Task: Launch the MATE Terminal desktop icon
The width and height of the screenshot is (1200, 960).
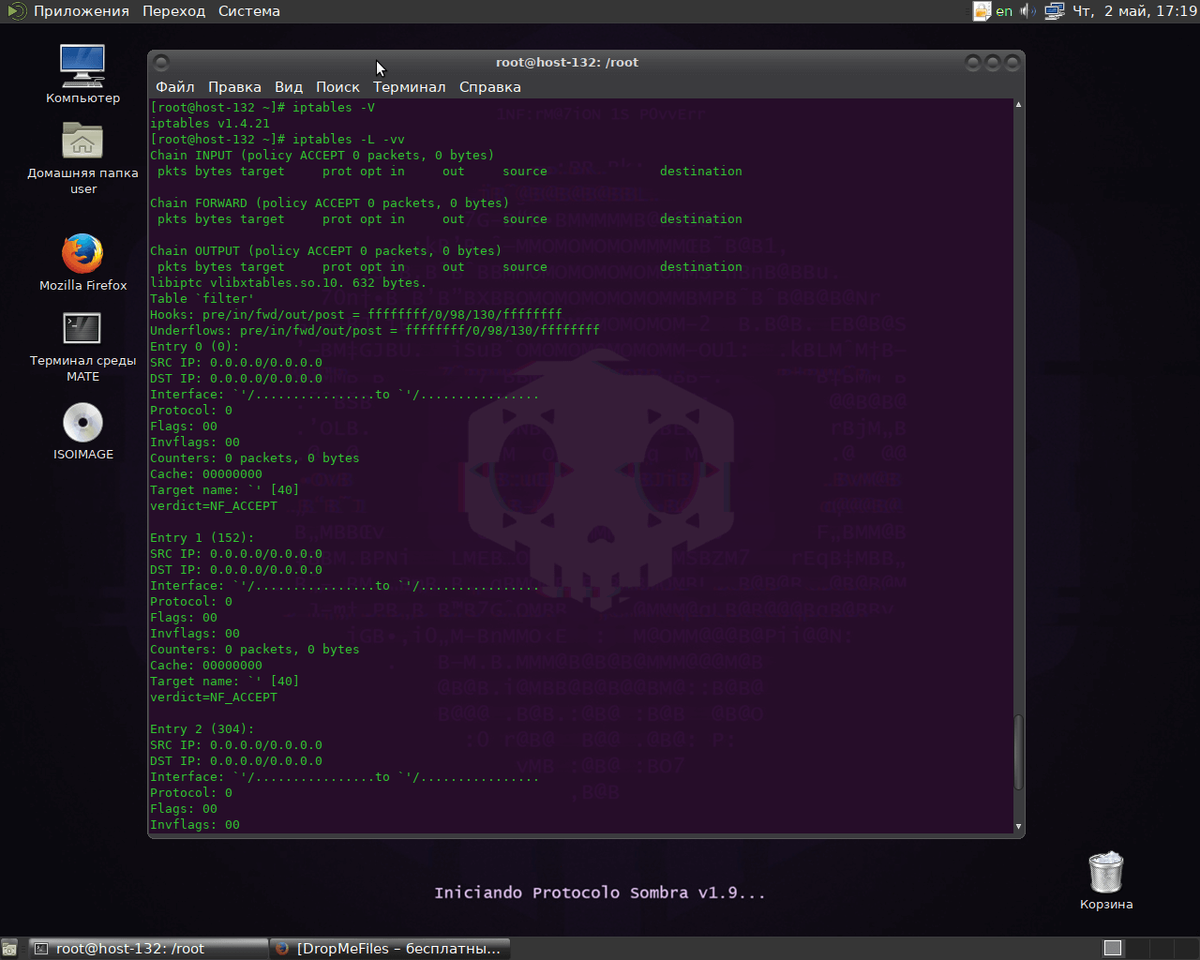Action: tap(83, 347)
